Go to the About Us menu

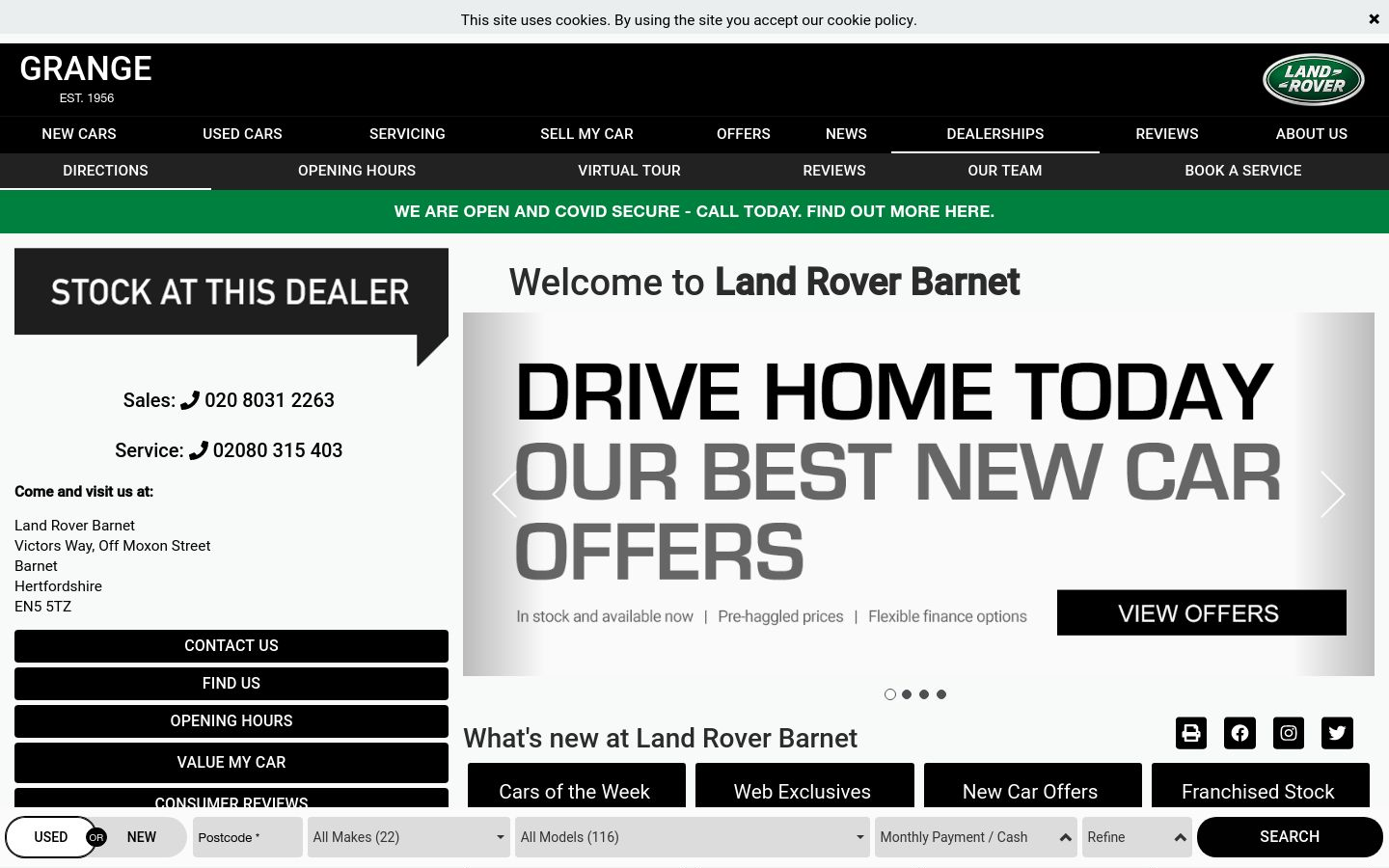[x=1312, y=134]
